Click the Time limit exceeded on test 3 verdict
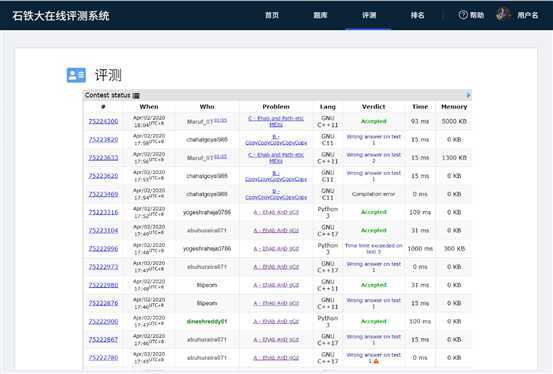Viewport: 553px width, 374px height. (373, 249)
